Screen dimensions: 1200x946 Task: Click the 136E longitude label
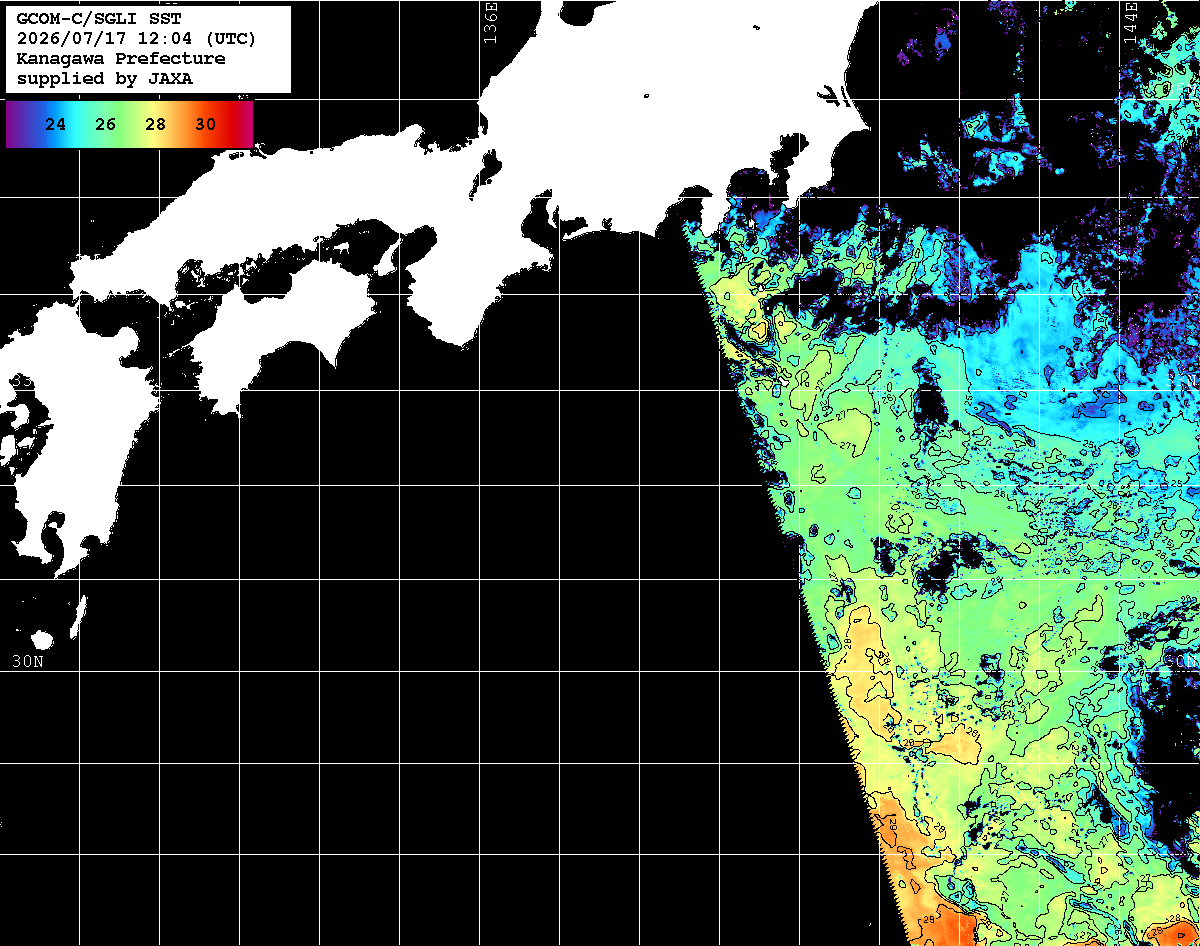490,20
